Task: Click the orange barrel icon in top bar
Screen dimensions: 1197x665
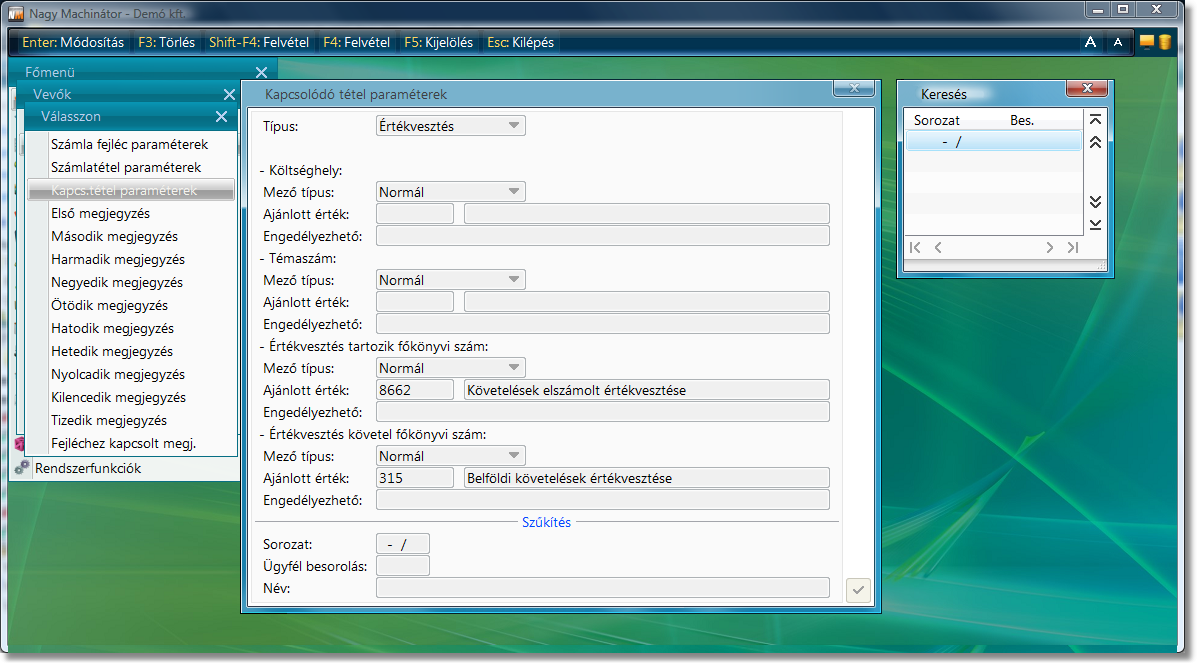Action: point(1165,42)
